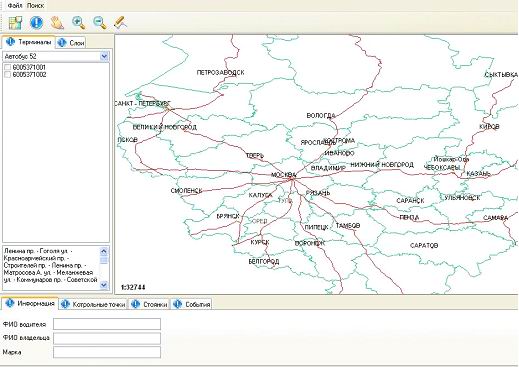The width and height of the screenshot is (519, 367).
Task: Click route description scroll up arrow
Action: click(104, 251)
